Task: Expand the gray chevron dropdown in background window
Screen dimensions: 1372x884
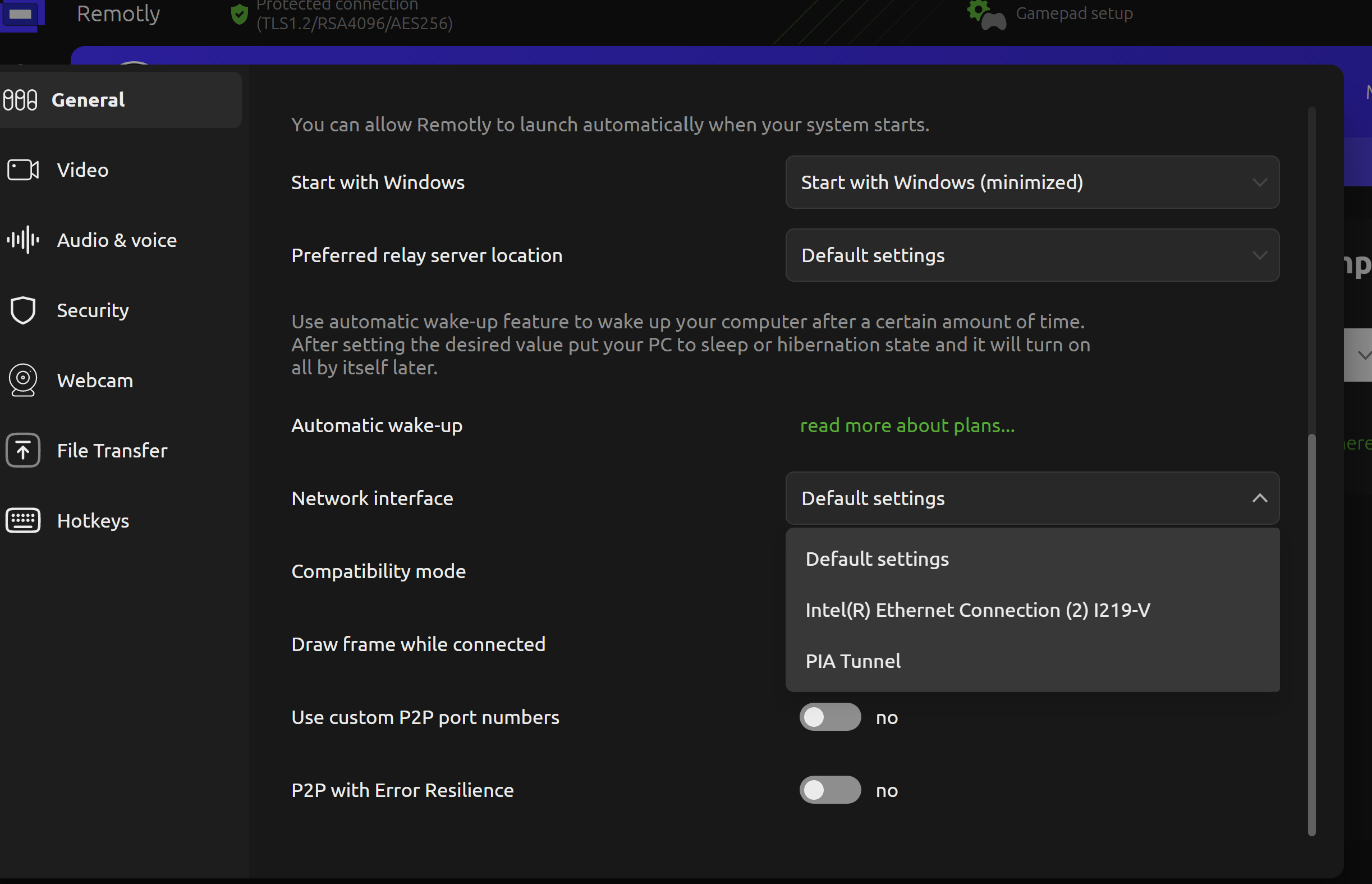Action: point(1358,355)
